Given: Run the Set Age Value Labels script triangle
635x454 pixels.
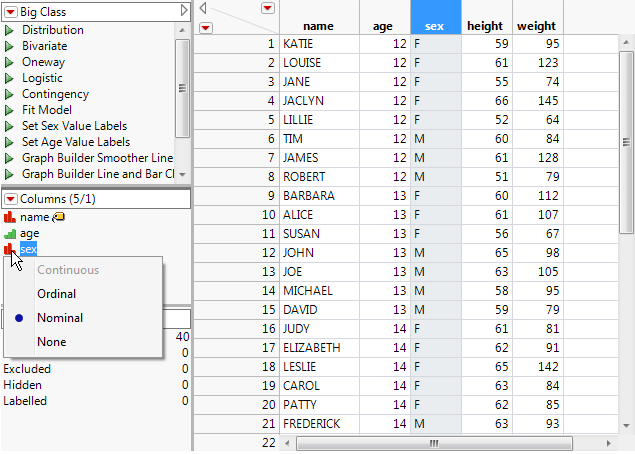Looking at the screenshot, I should pyautogui.click(x=9, y=142).
